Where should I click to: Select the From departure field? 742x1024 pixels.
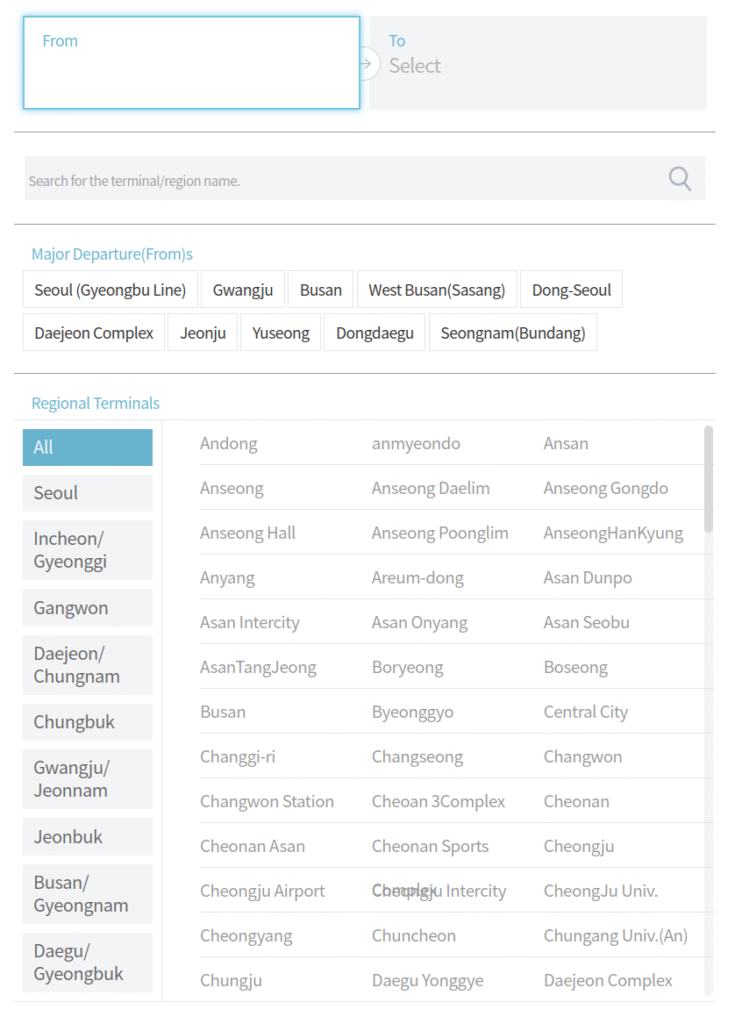tap(191, 62)
